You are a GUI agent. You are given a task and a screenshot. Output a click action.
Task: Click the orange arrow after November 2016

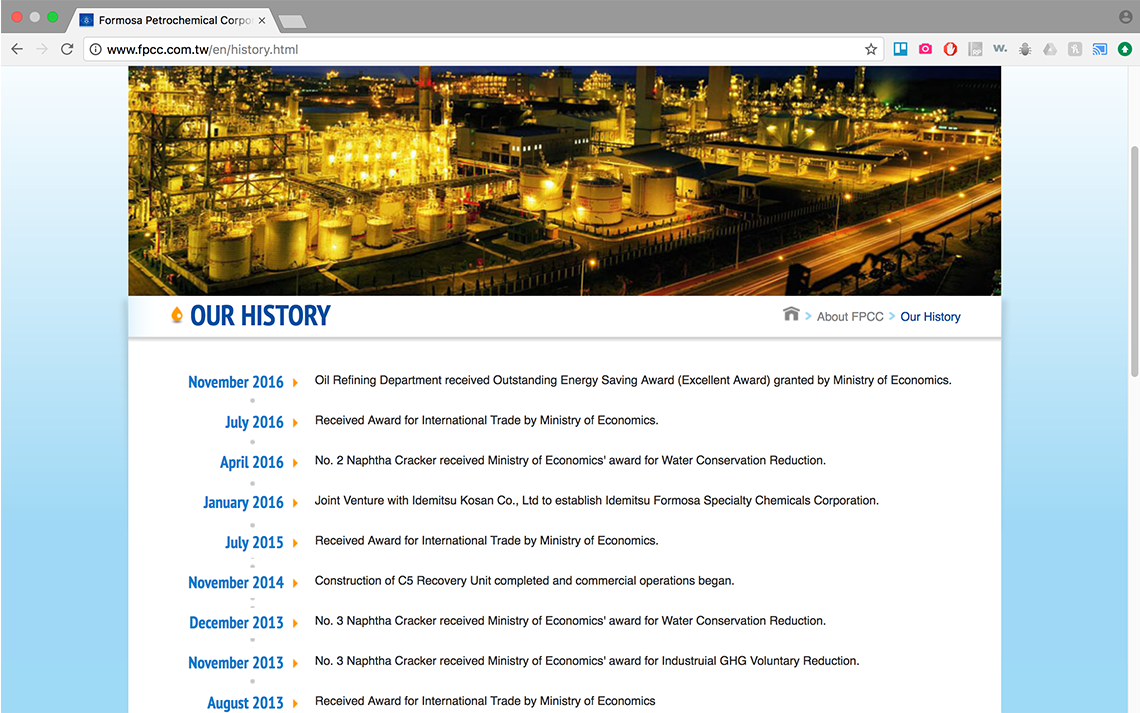pos(295,382)
